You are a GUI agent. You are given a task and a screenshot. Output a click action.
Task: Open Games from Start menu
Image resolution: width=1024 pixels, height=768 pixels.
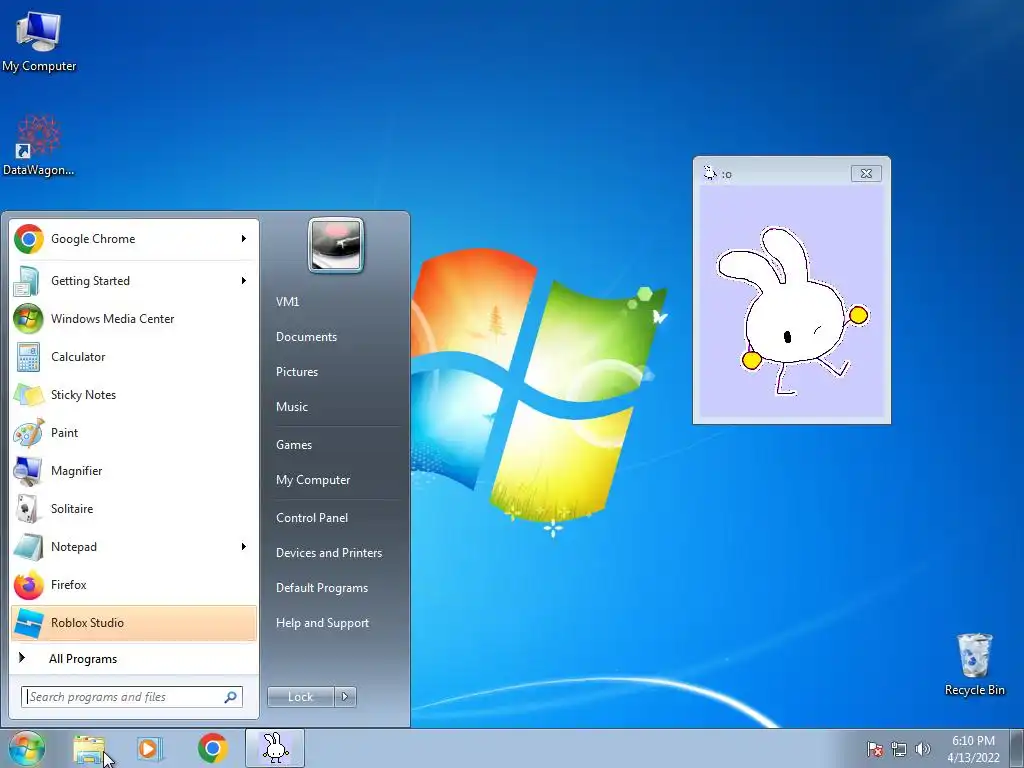294,445
